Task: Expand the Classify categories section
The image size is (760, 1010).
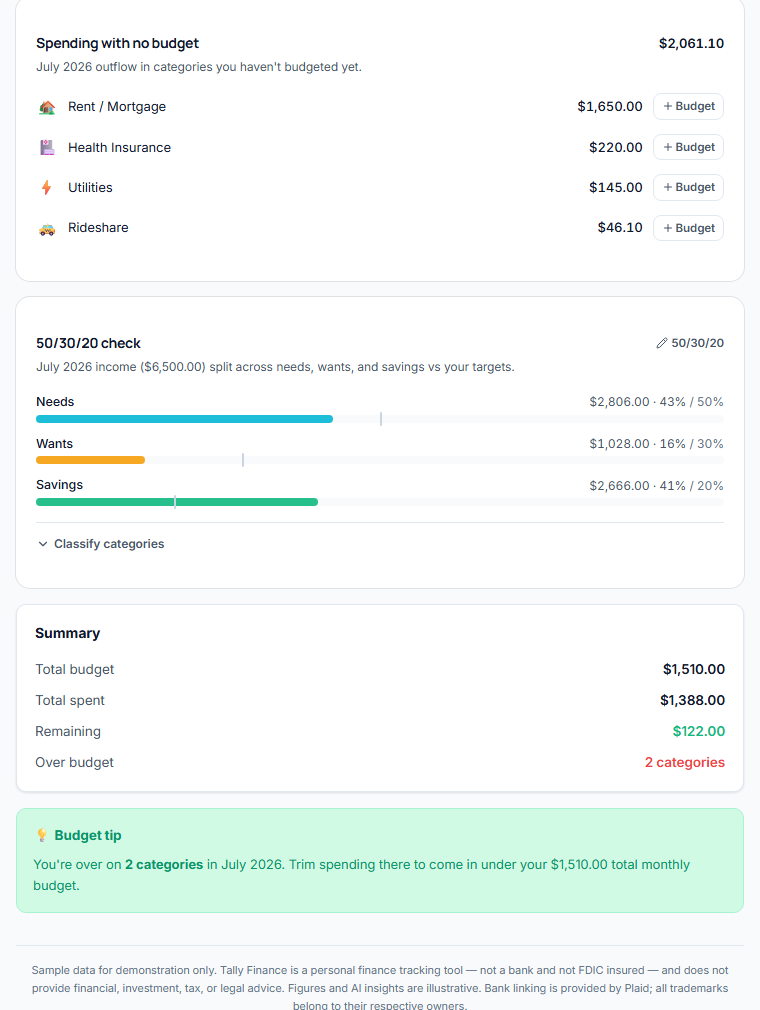Action: point(101,544)
